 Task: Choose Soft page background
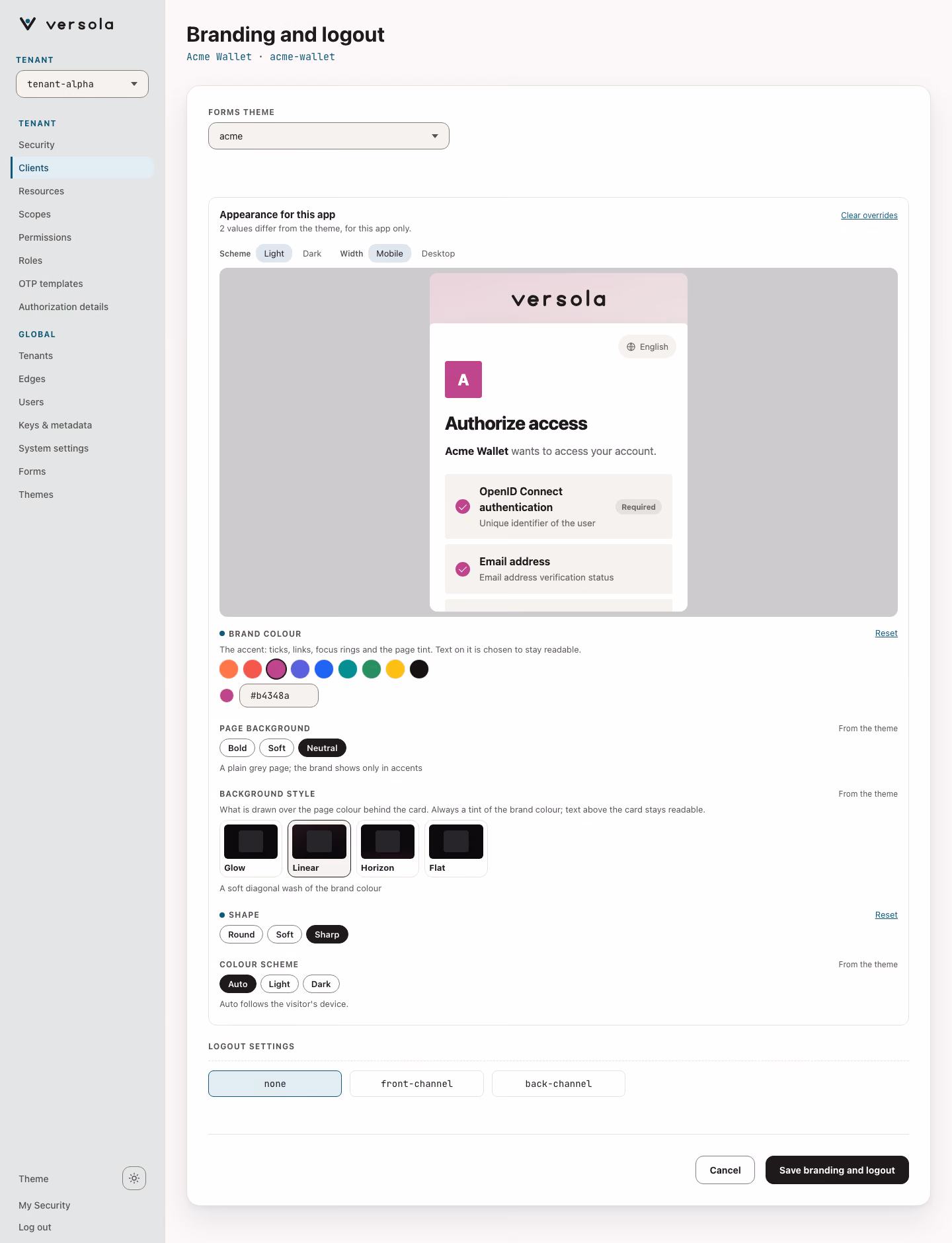tap(277, 748)
